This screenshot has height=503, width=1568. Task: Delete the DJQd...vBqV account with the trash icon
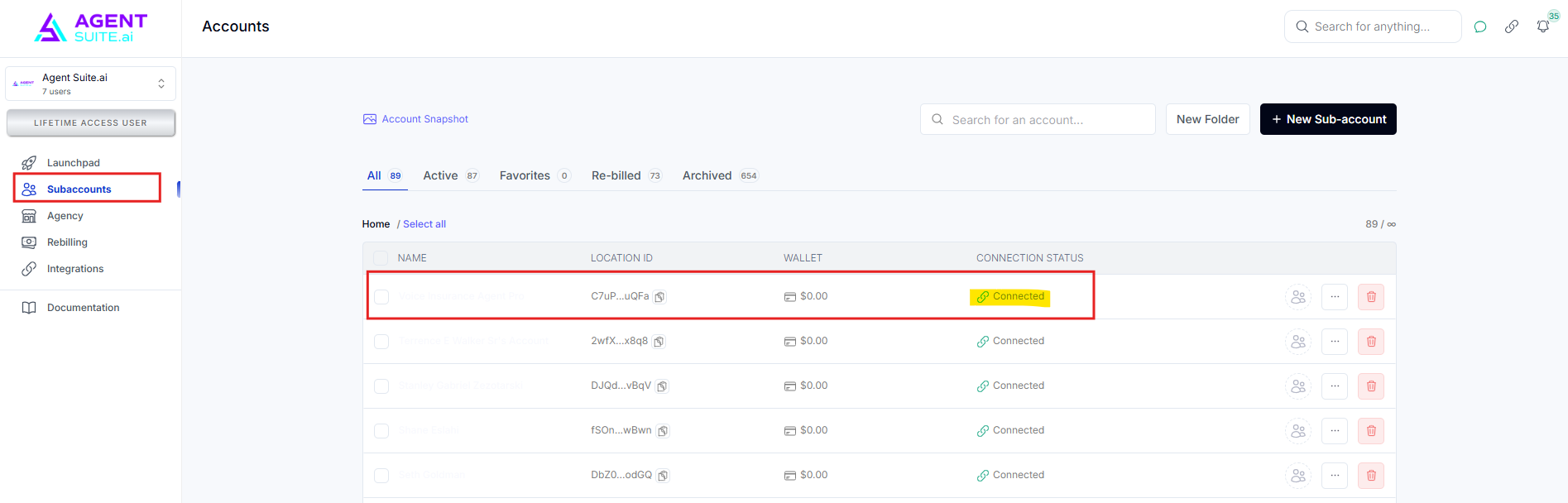click(x=1371, y=386)
